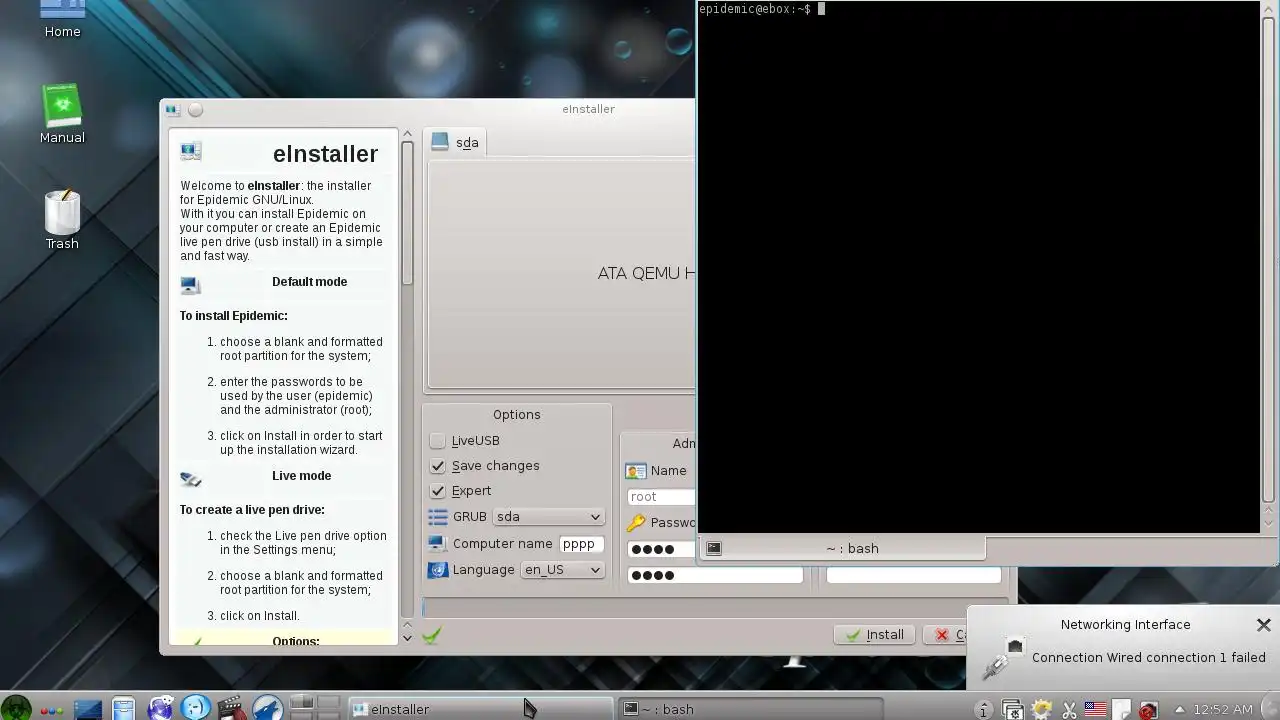1280x720 pixels.
Task: Click the green checkmark icon at bottom
Action: (432, 635)
